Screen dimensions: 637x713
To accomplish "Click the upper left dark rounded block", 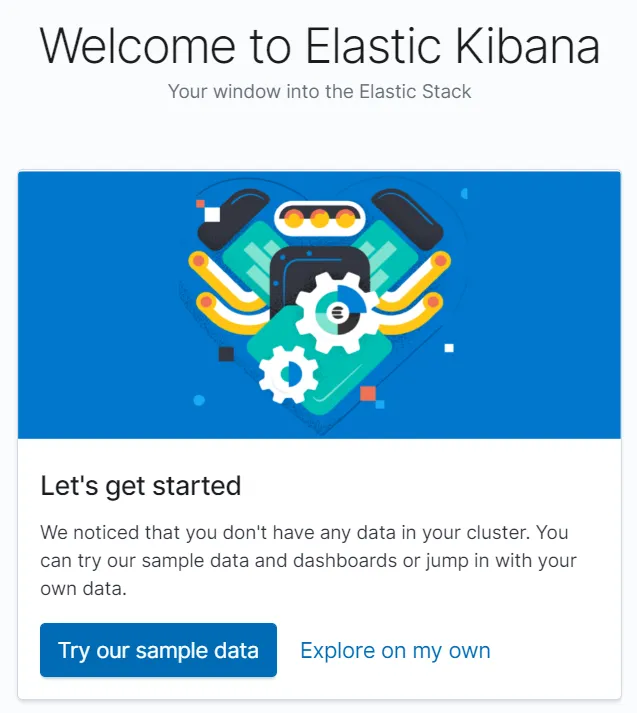I will (x=233, y=219).
